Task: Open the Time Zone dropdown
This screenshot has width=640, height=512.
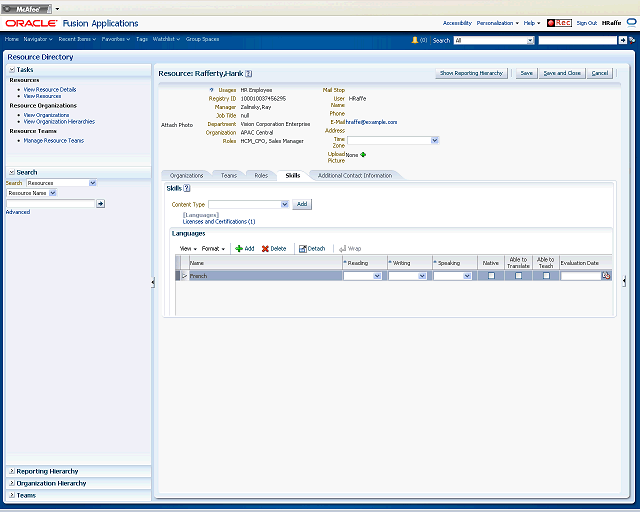Action: coord(435,140)
